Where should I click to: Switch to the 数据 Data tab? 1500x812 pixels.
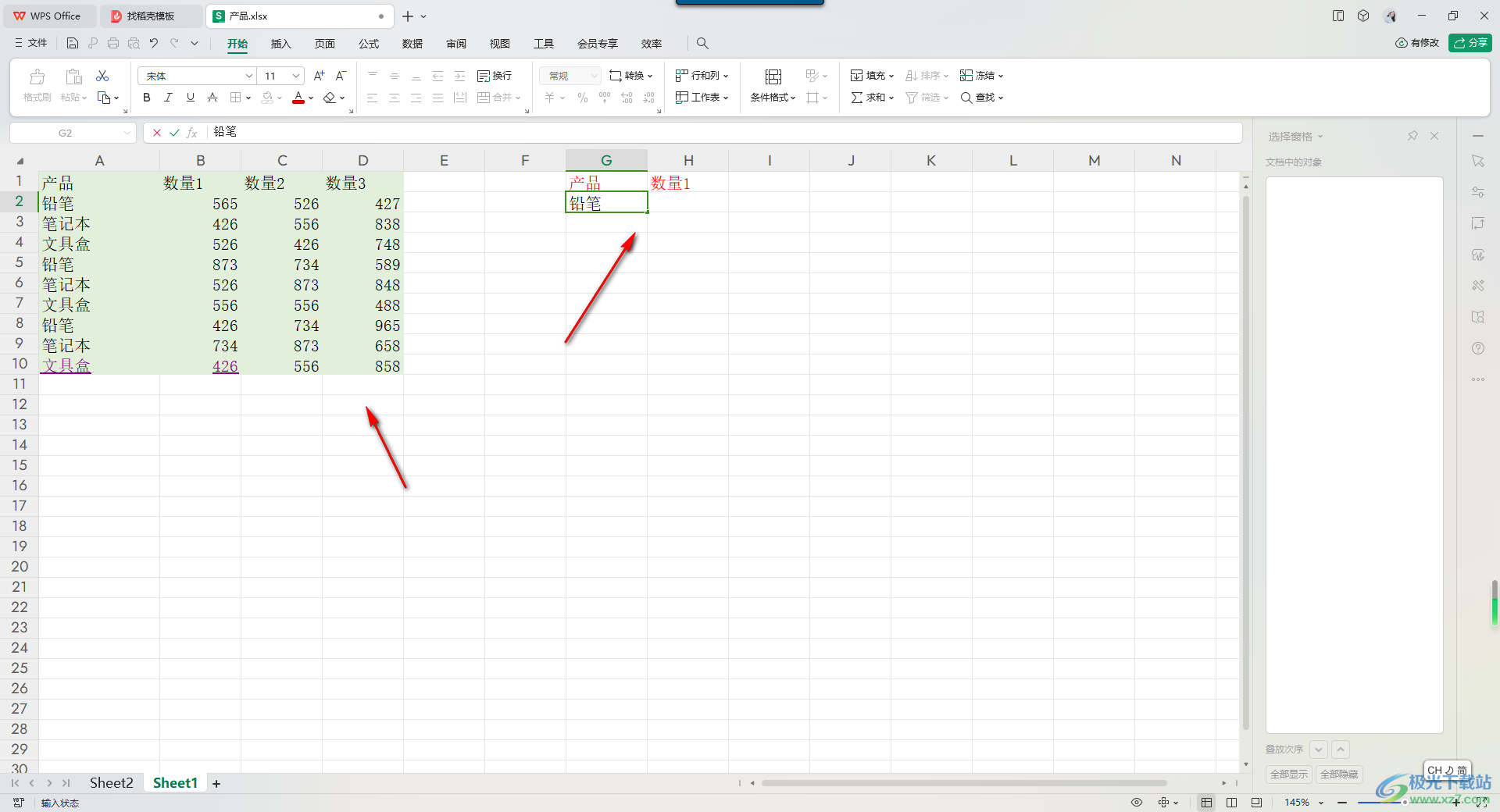412,44
